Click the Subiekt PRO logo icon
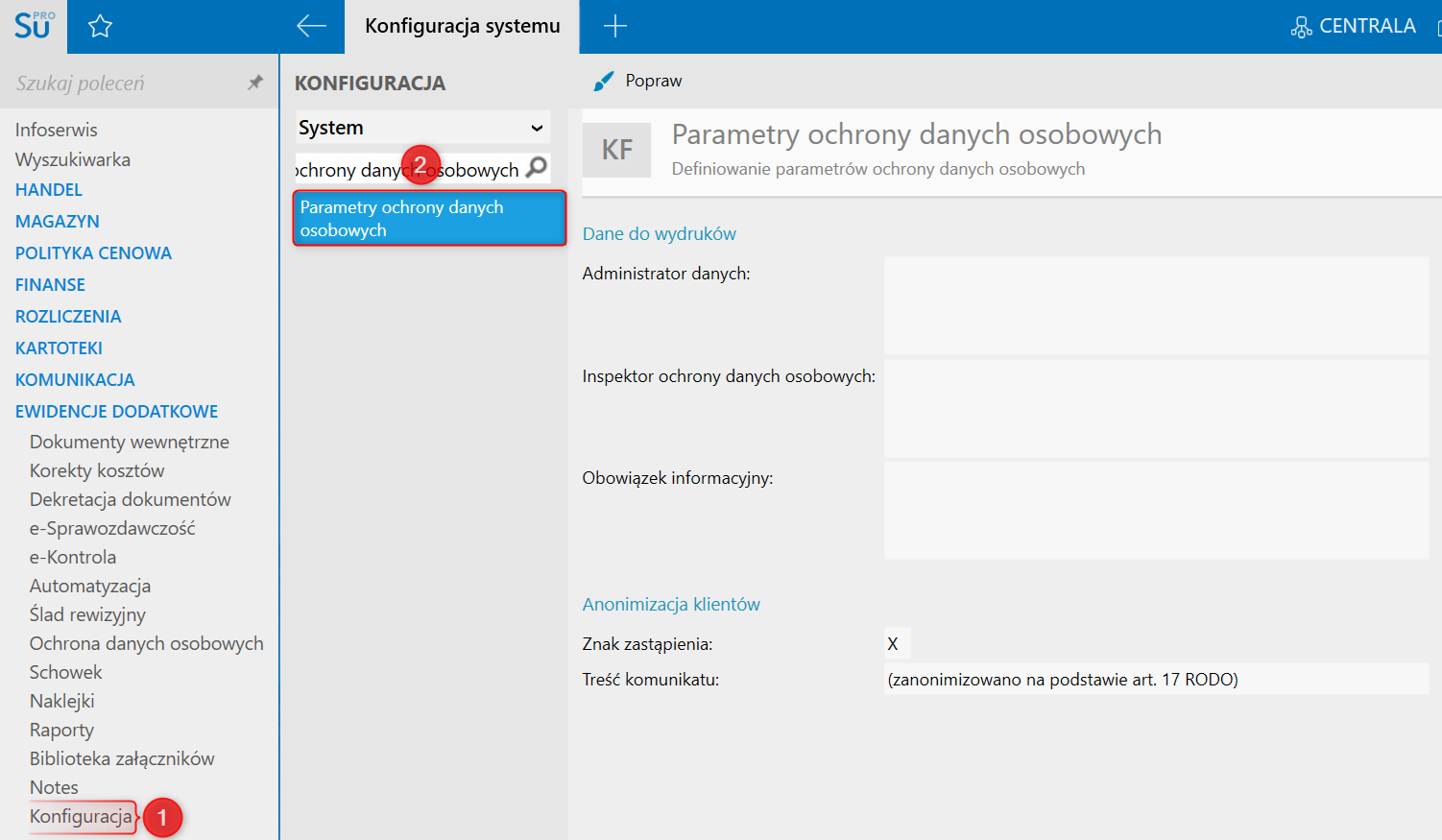The height and width of the screenshot is (840, 1442). [34, 26]
